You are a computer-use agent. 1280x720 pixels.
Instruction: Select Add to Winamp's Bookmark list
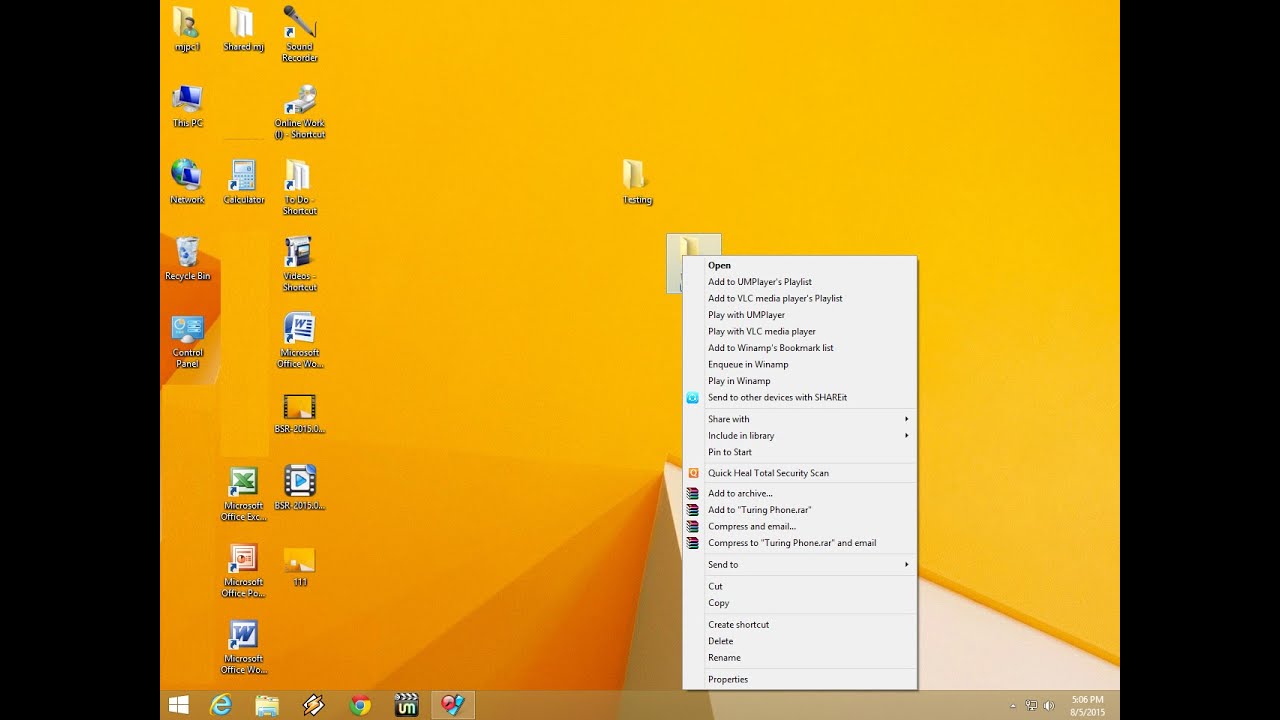[799, 348]
